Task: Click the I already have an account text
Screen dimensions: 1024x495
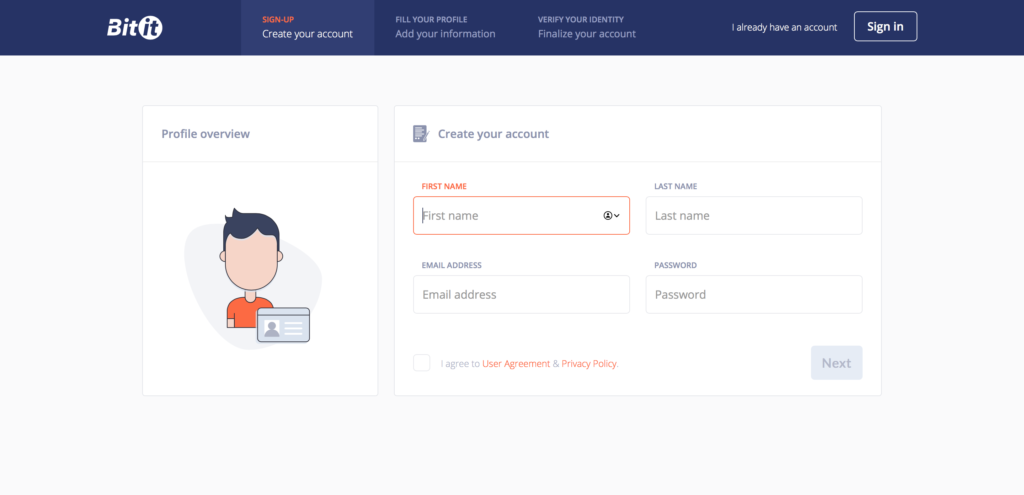Action: coord(784,27)
